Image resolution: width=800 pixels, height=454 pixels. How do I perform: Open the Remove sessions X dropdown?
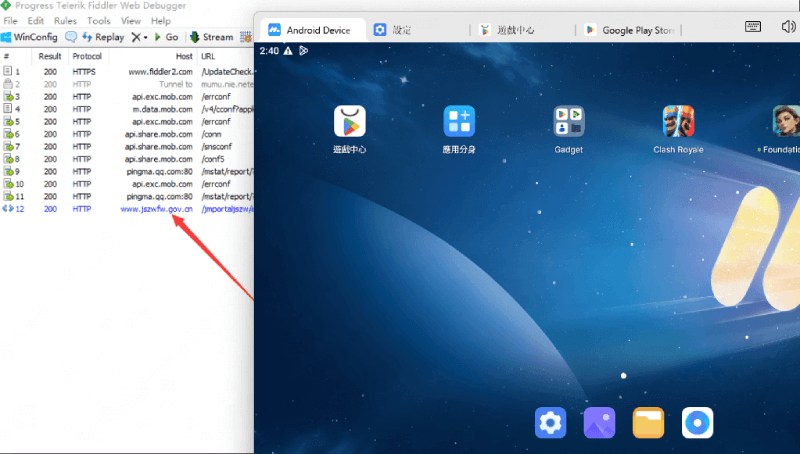tap(139, 37)
